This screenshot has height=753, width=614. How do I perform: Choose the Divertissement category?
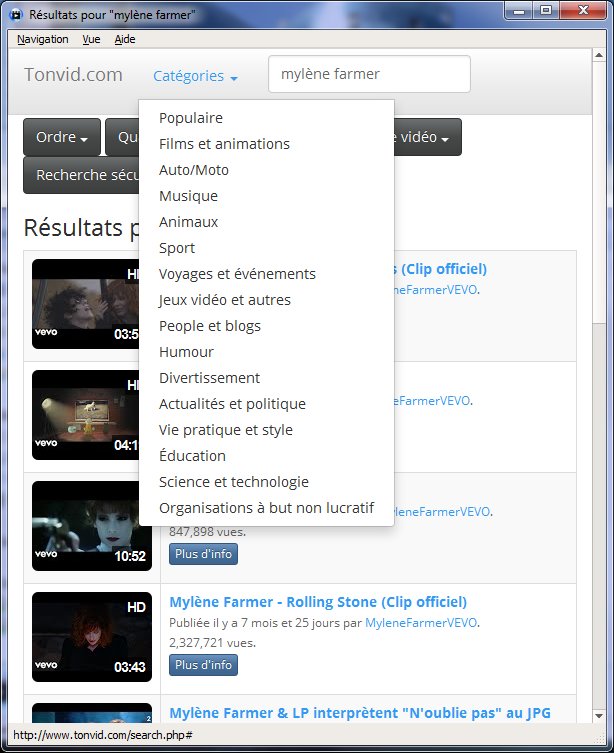[209, 377]
